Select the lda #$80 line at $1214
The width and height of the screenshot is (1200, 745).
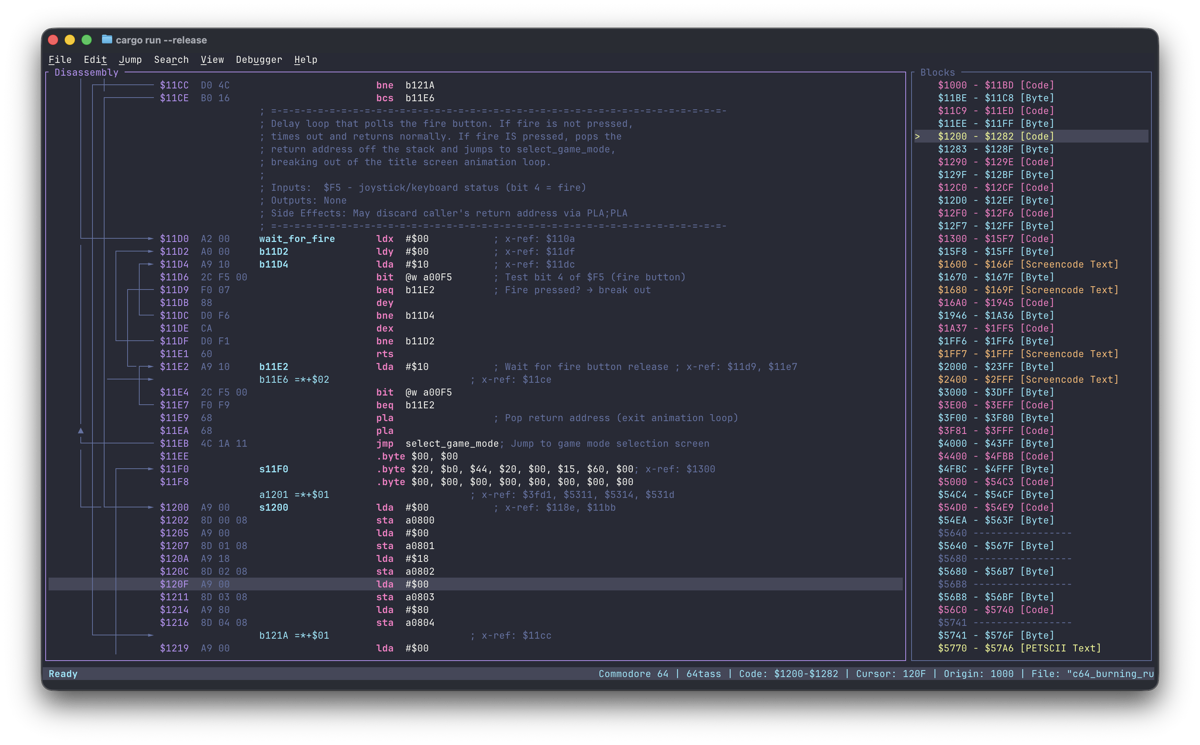(476, 610)
